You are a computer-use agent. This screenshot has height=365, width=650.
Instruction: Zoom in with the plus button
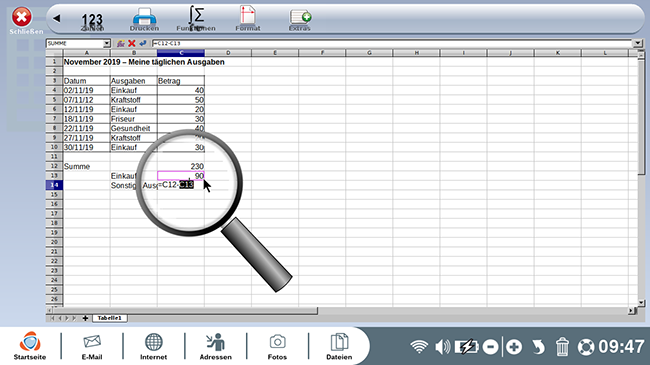click(514, 347)
